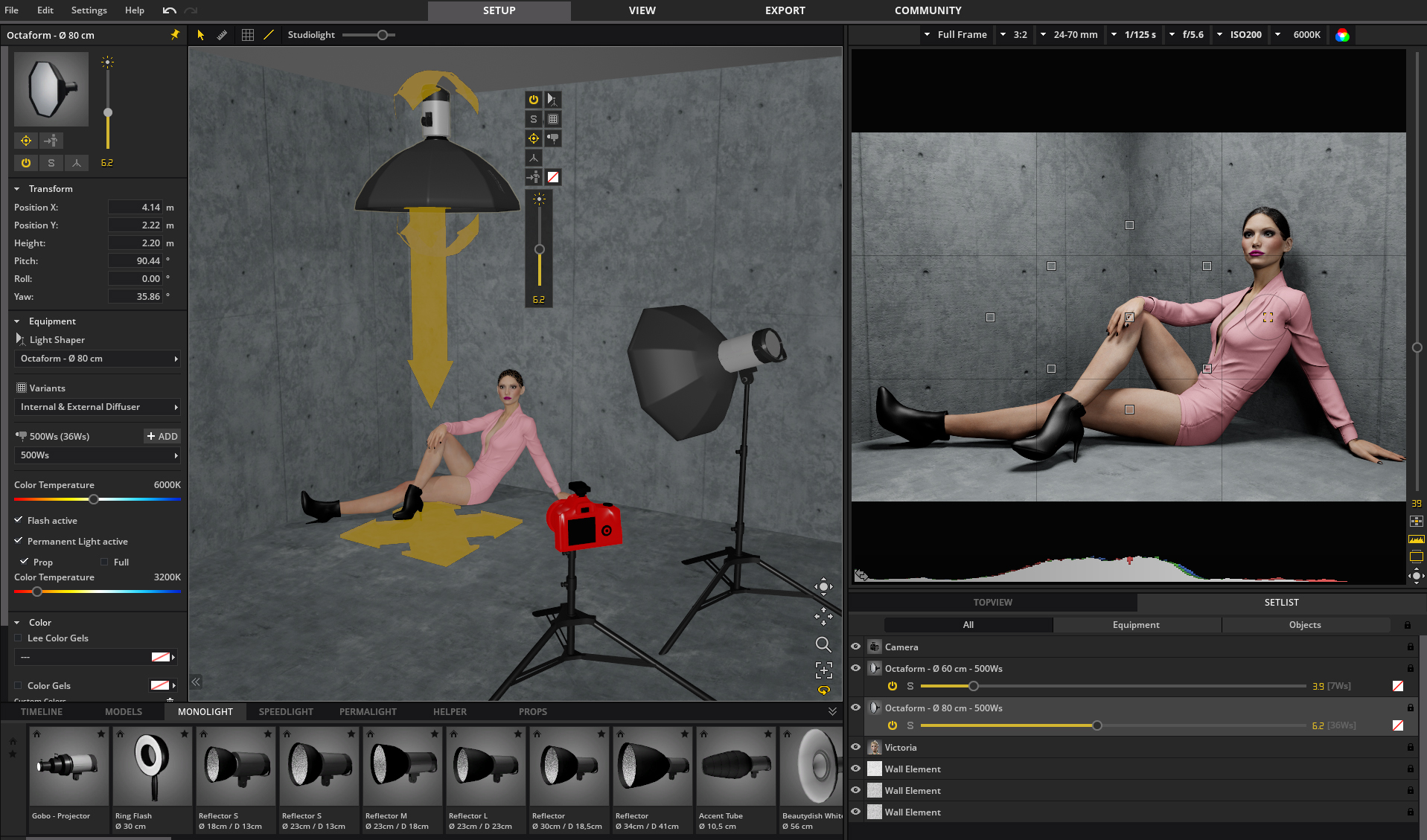
Task: Toggle the Prop checkbox
Action: [24, 562]
